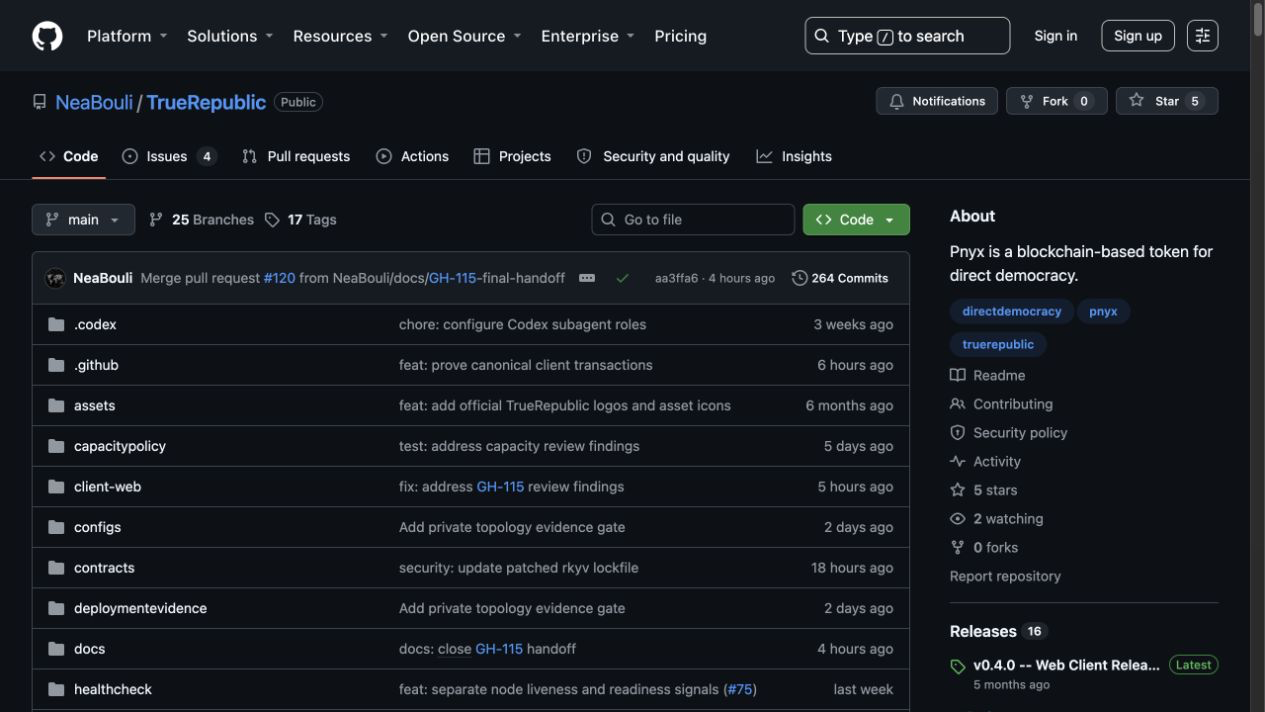Click the repository book icon beside NeaBouli

click(40, 102)
